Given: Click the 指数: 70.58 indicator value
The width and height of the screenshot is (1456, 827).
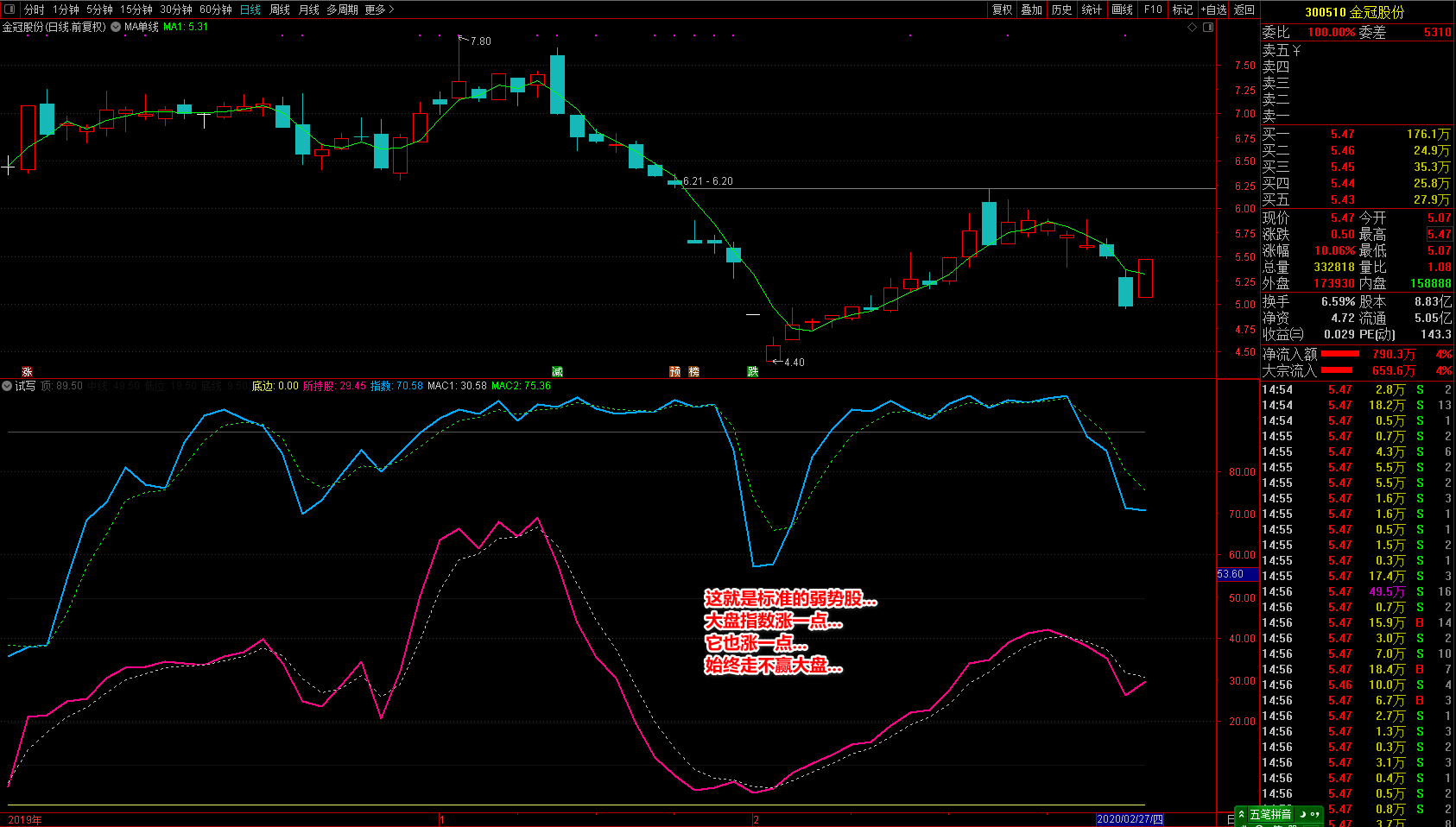Looking at the screenshot, I should pyautogui.click(x=396, y=386).
